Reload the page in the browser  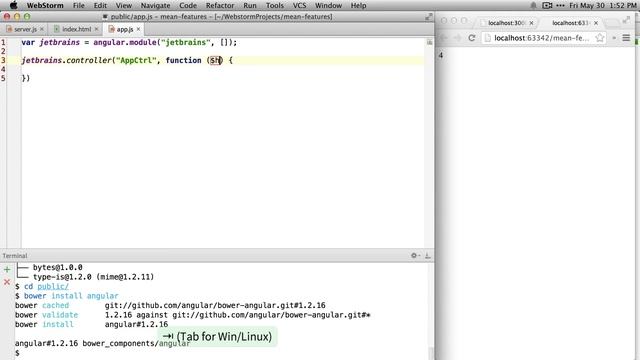tap(472, 38)
